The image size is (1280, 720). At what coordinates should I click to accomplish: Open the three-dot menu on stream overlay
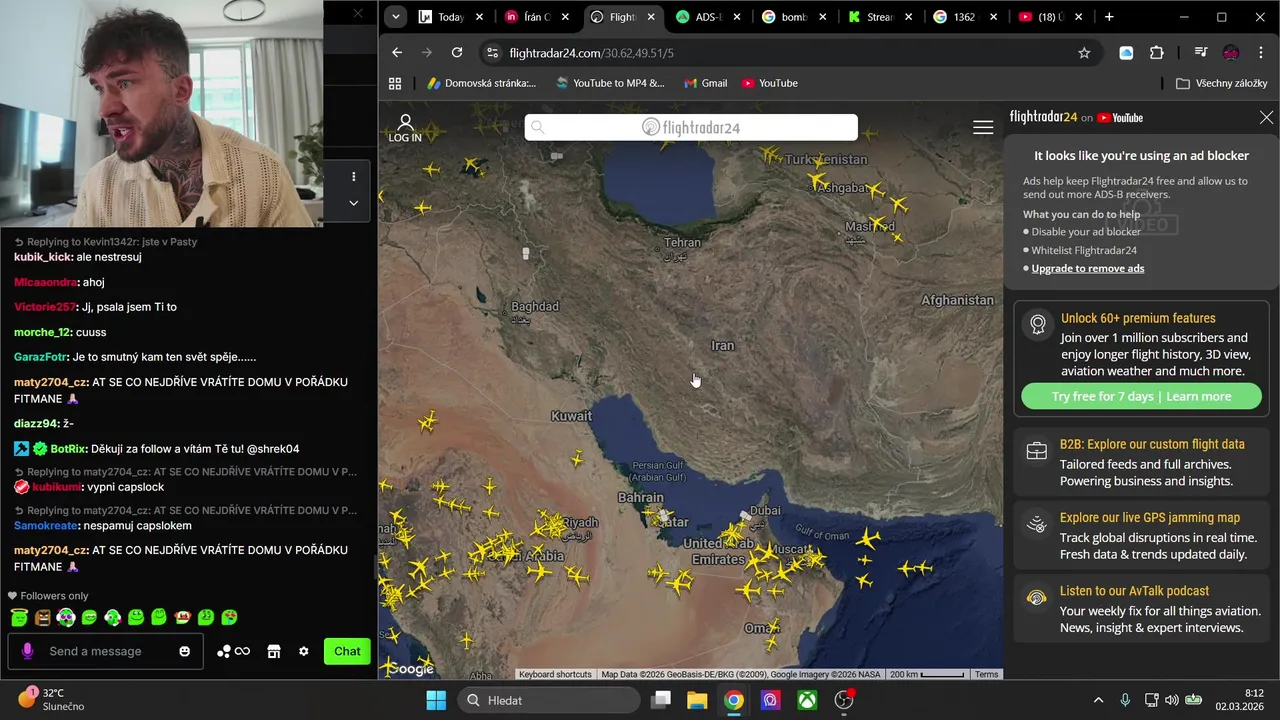[x=353, y=176]
